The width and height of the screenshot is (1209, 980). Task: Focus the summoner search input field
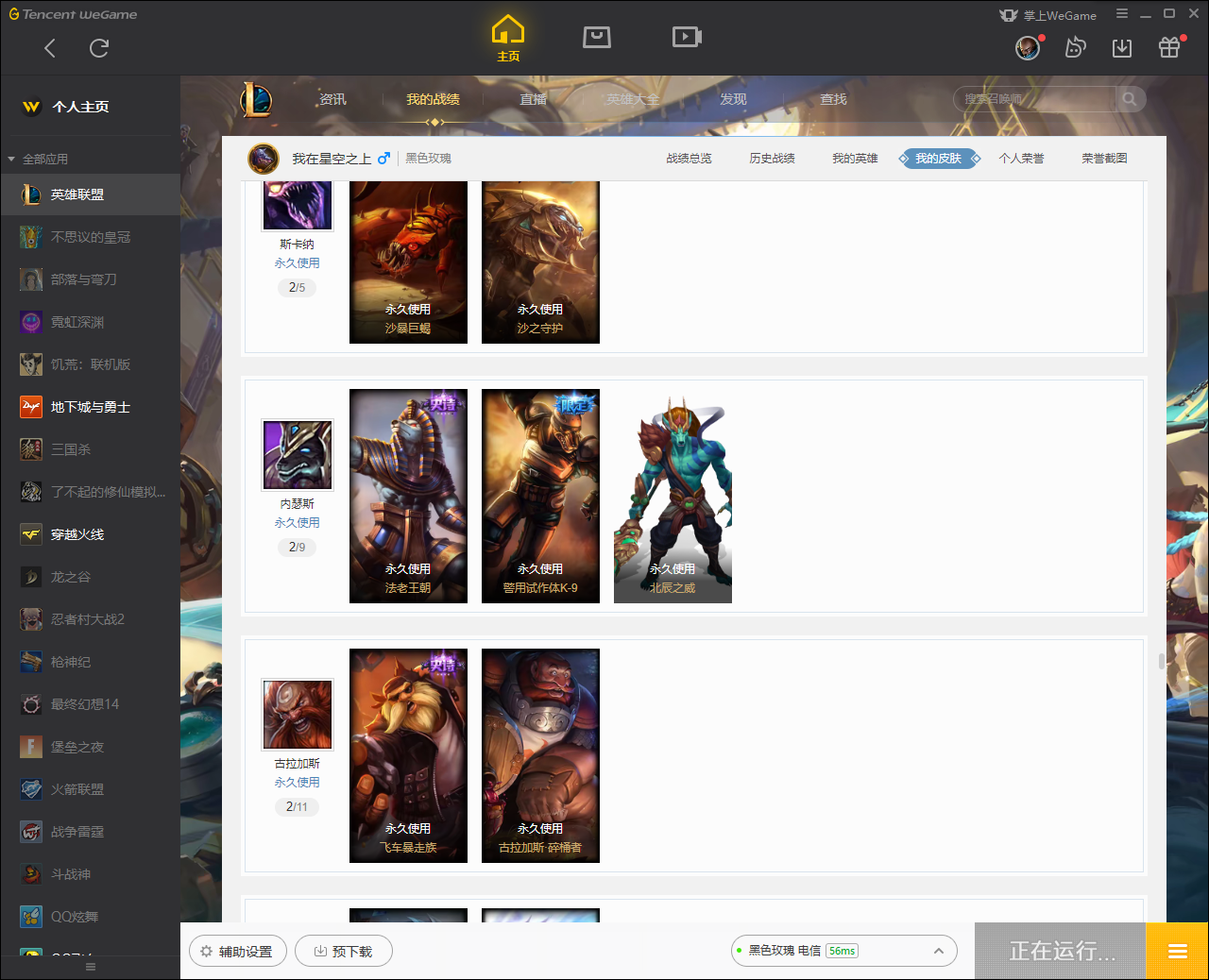click(x=1035, y=99)
